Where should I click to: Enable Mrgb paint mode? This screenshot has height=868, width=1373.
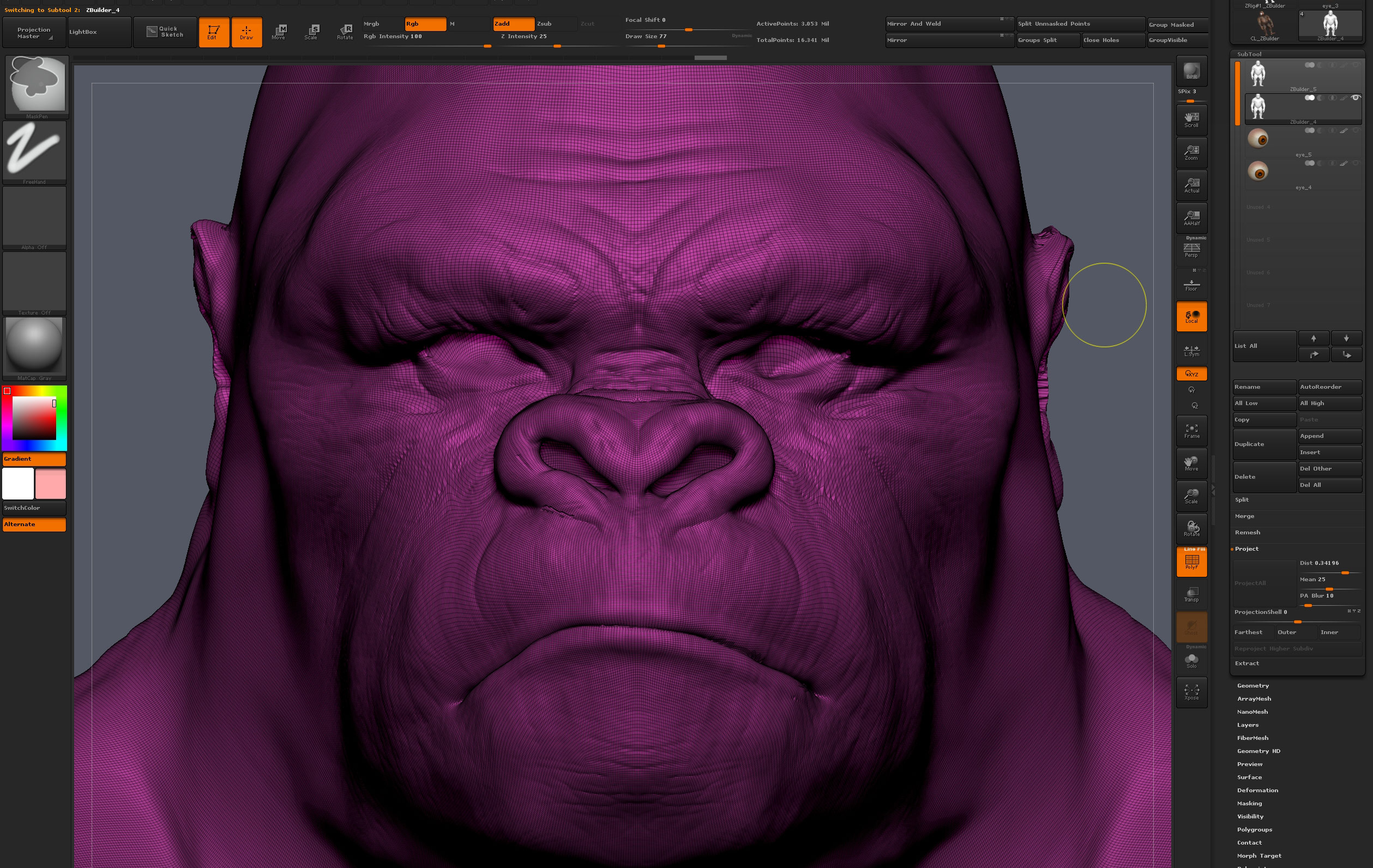tap(383, 24)
